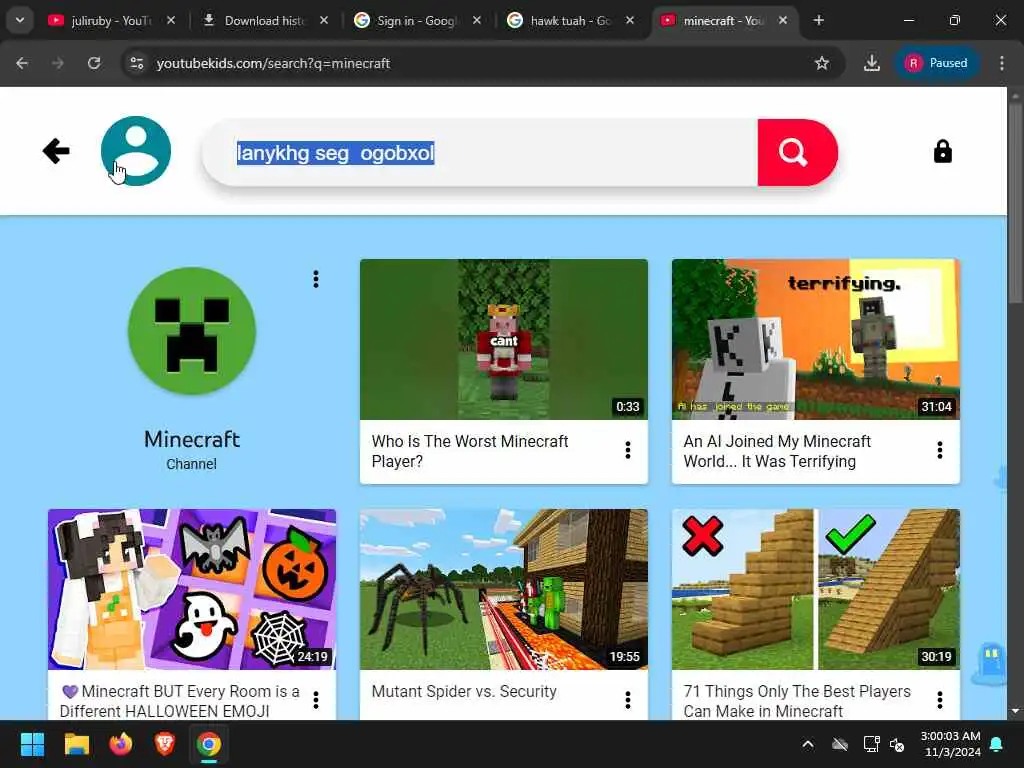Open the profile avatar icon
The width and height of the screenshot is (1024, 768).
(136, 151)
